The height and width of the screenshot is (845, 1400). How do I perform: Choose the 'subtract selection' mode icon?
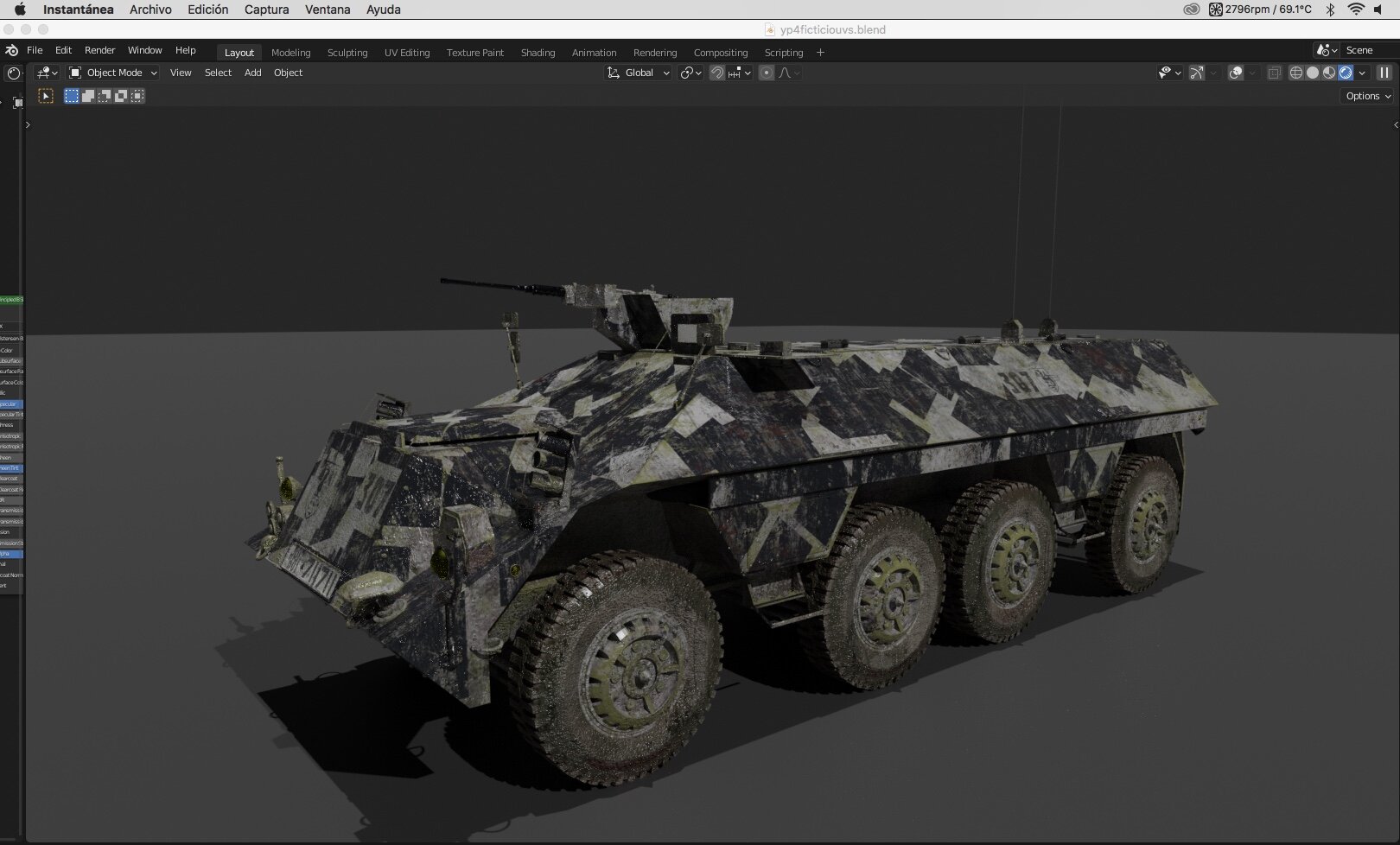105,96
